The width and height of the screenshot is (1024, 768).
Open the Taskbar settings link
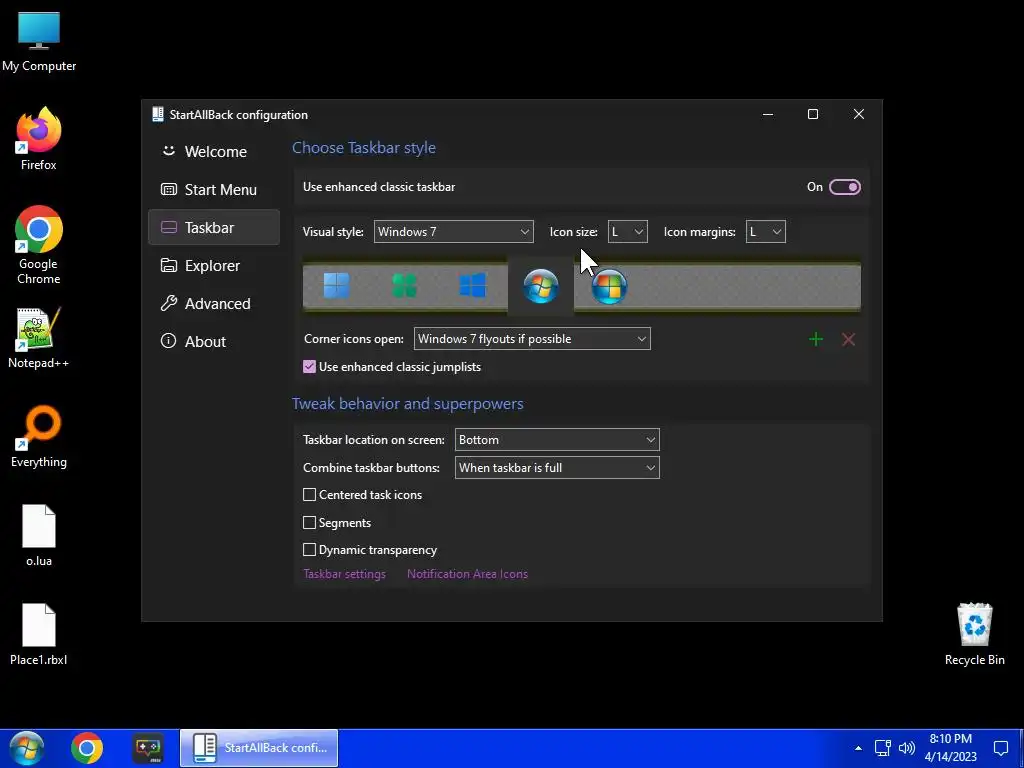[x=344, y=574]
